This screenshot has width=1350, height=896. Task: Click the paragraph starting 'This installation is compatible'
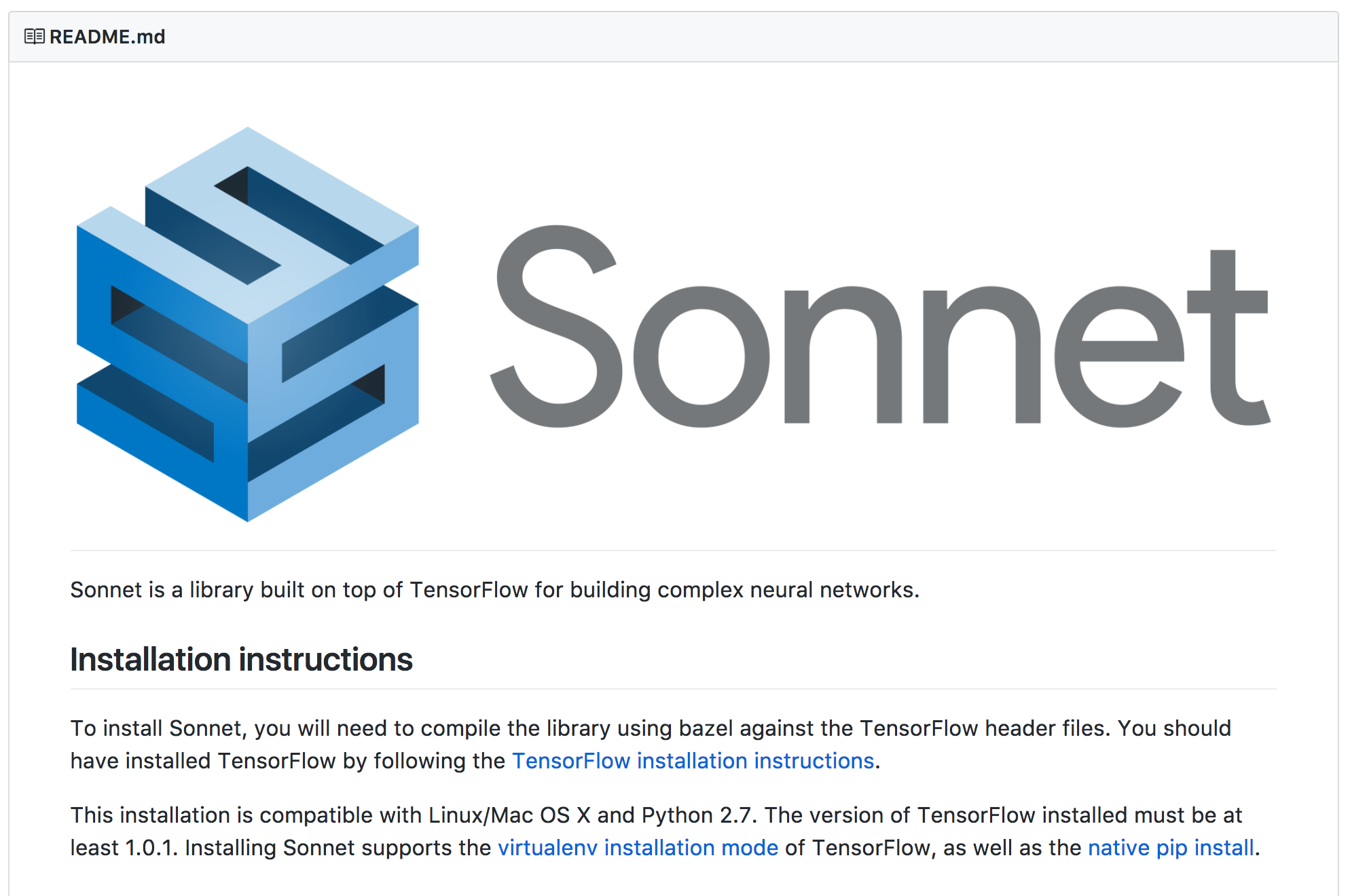pos(665,832)
